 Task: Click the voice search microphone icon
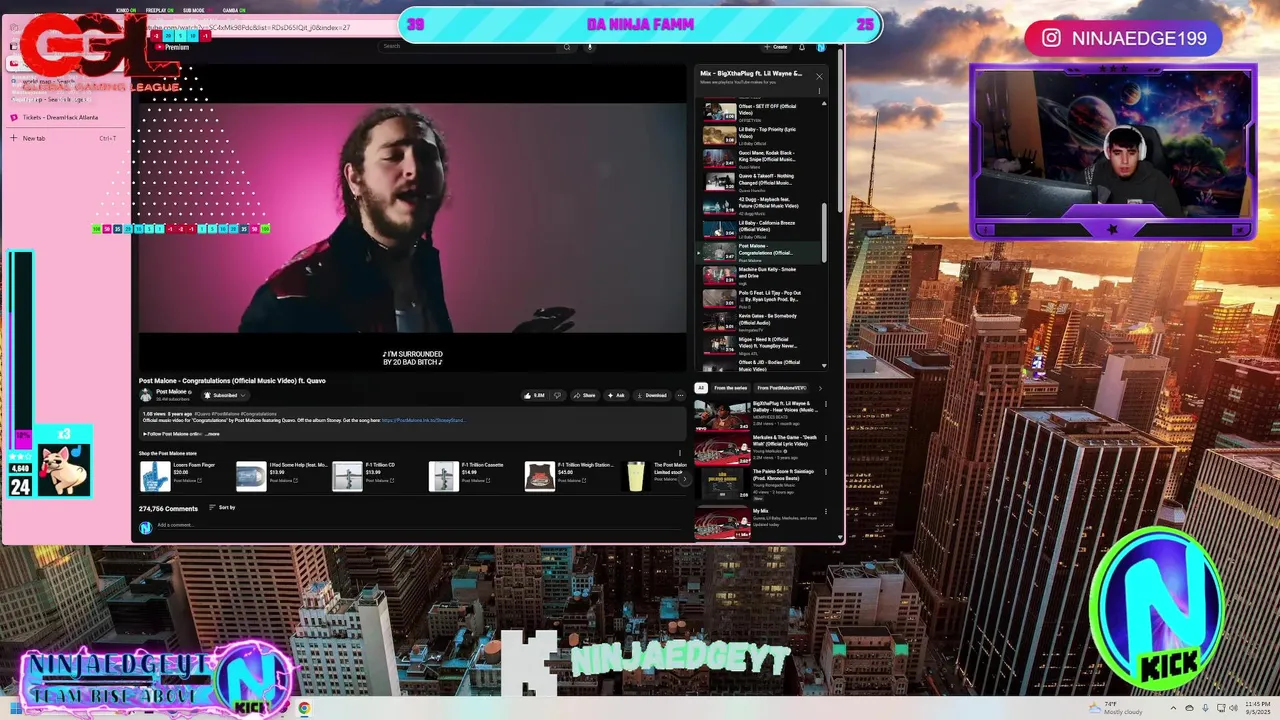589,46
